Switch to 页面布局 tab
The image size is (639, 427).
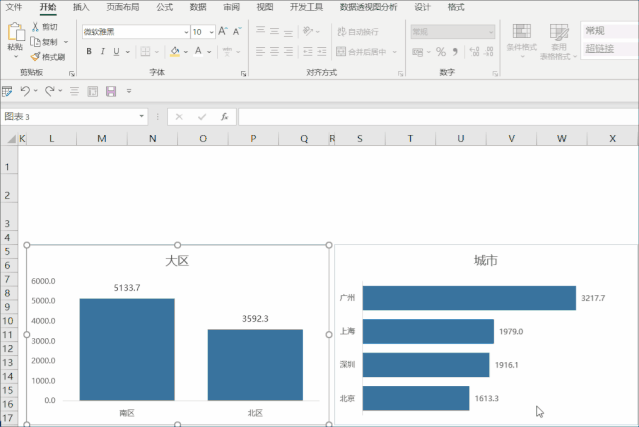pyautogui.click(x=123, y=7)
